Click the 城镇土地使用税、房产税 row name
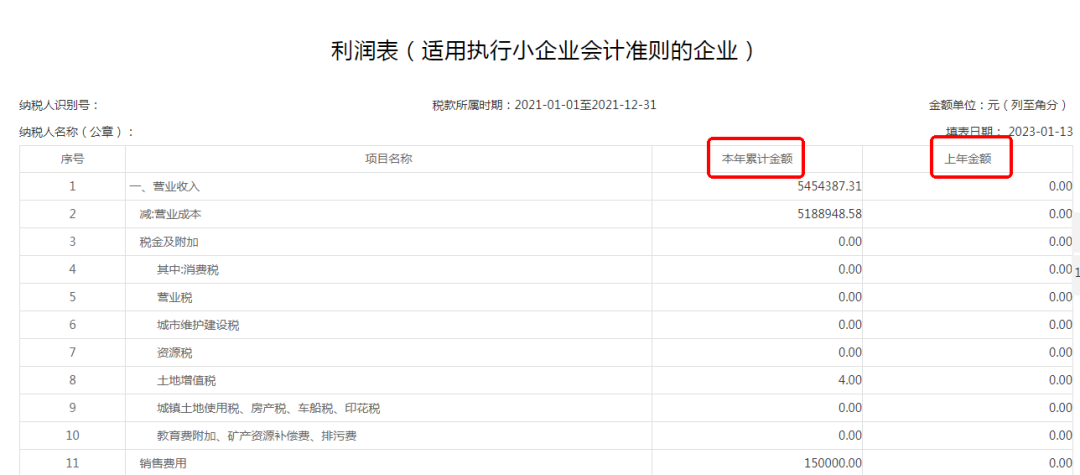 point(268,408)
